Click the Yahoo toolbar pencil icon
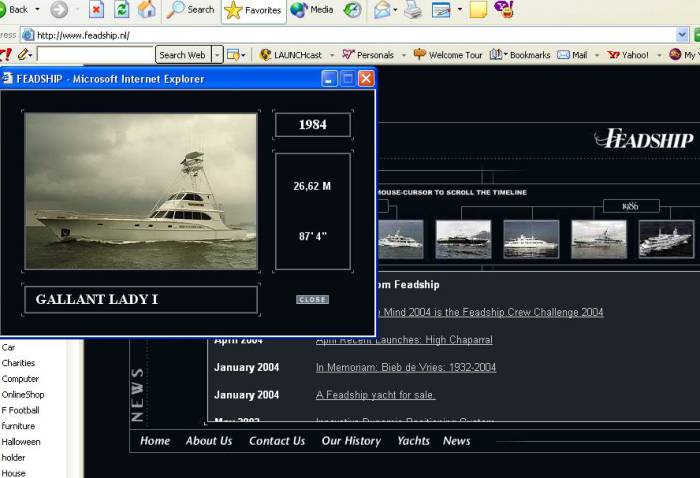The image size is (700, 478). (23, 55)
